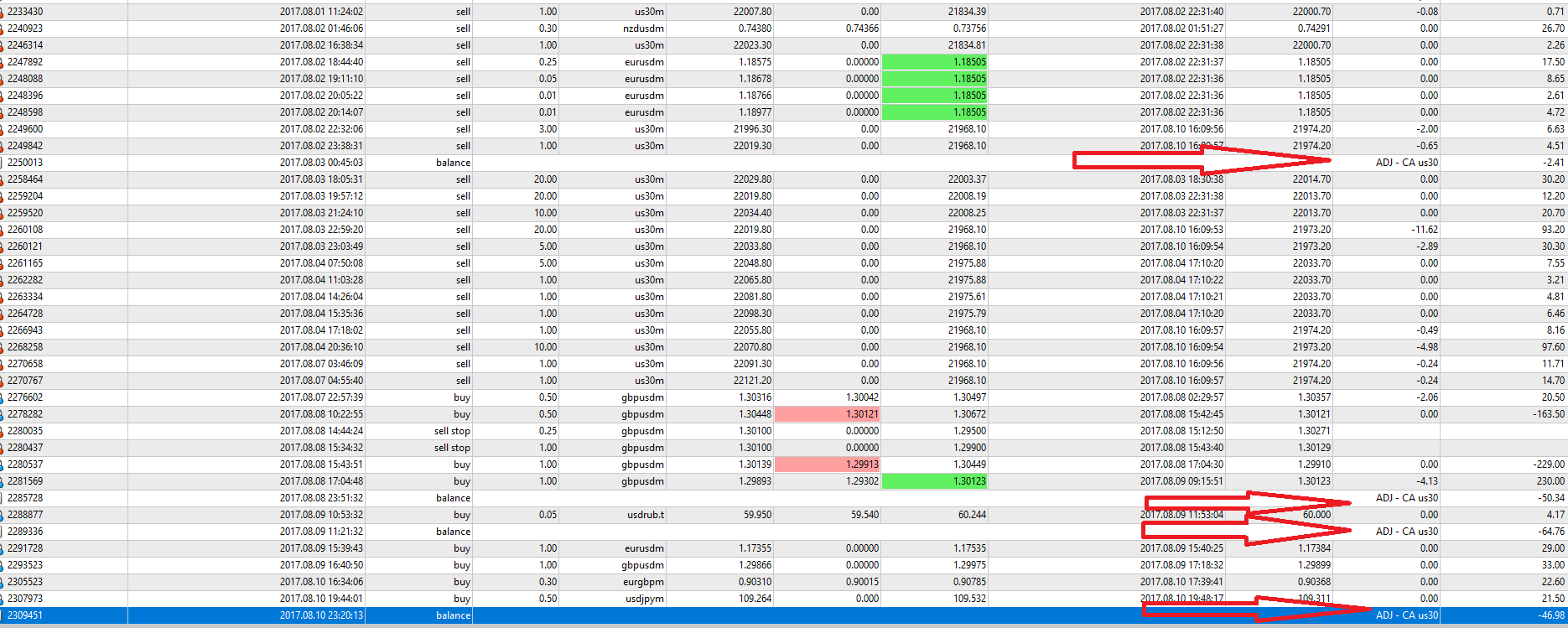Click order number 2276602
The image size is (1568, 628).
25,397
